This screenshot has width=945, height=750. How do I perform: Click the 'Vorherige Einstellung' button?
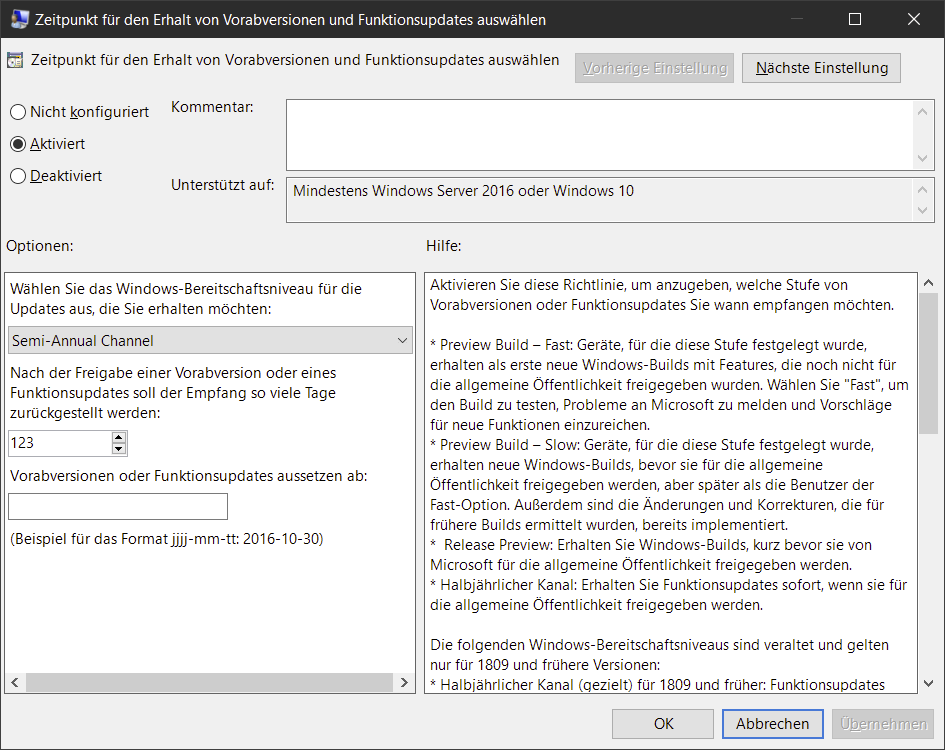pyautogui.click(x=655, y=68)
